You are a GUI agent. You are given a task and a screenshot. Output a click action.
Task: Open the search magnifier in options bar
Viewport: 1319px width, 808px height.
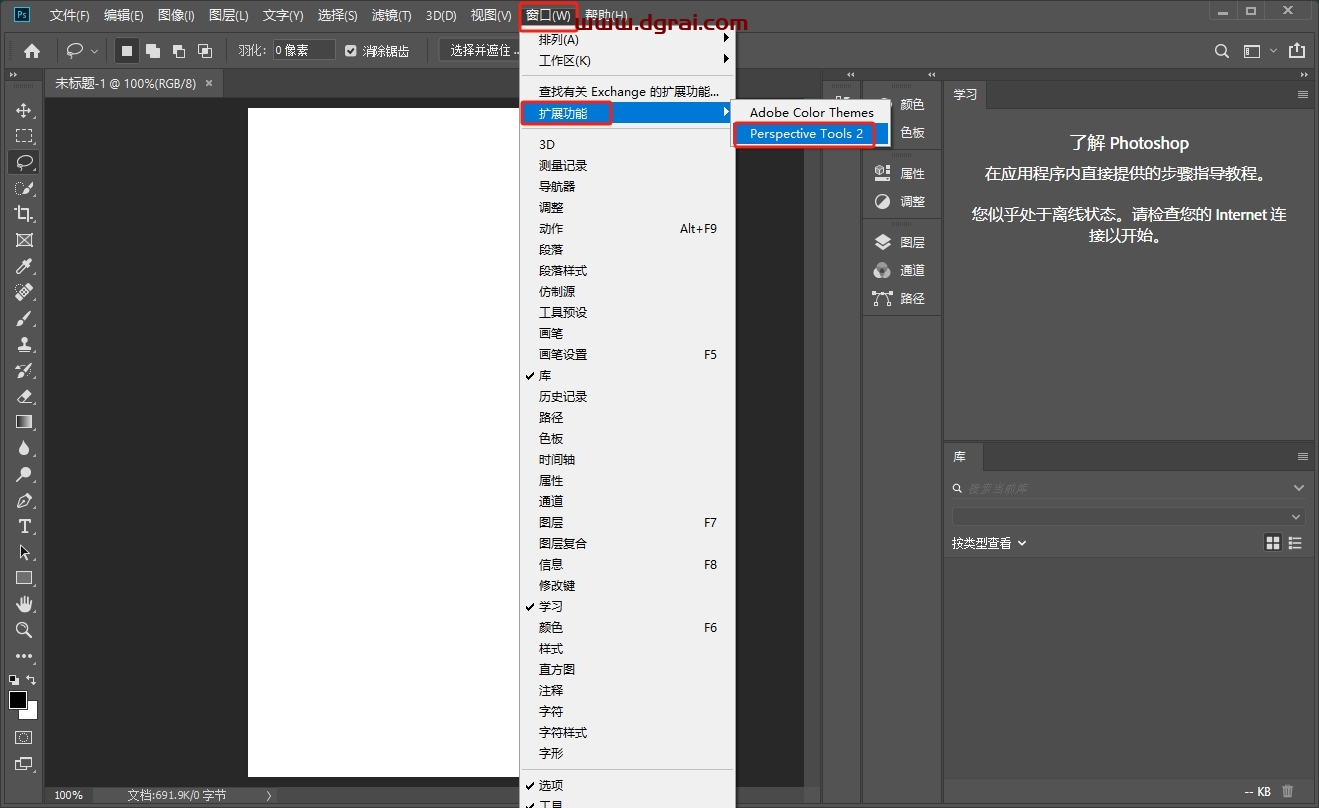click(1222, 50)
